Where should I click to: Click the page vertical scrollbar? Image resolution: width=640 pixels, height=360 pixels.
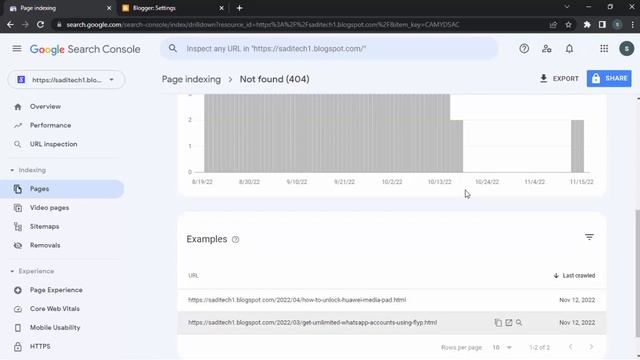pyautogui.click(x=638, y=273)
